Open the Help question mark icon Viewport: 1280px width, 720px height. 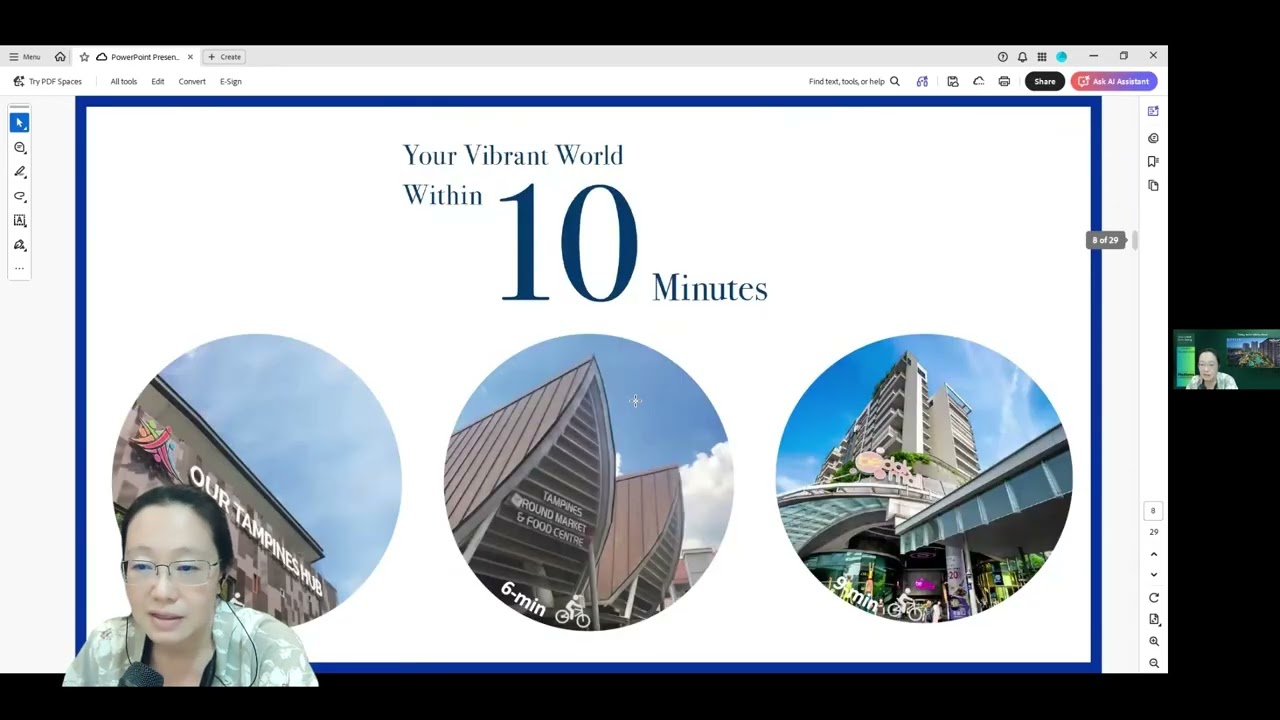click(x=1003, y=57)
